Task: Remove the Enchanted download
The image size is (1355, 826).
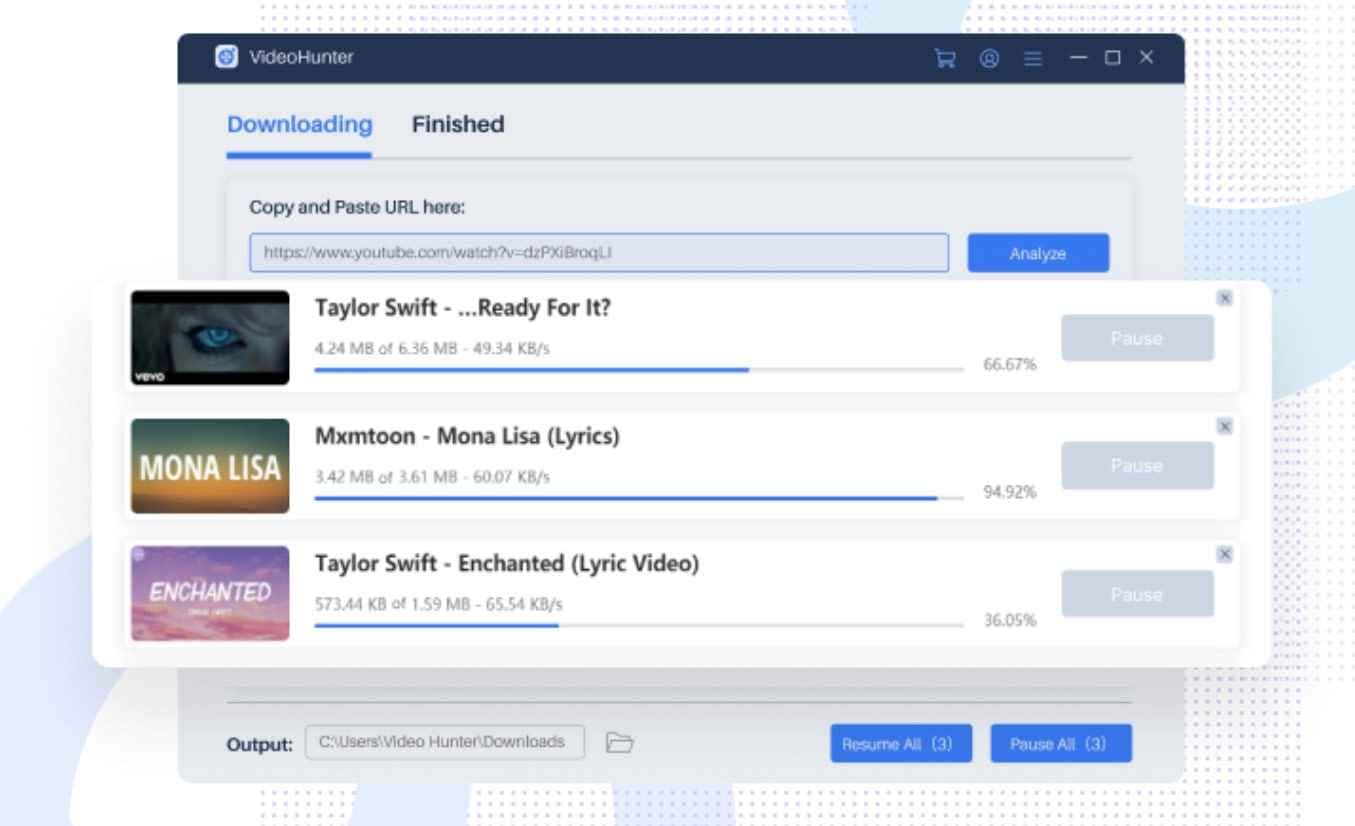Action: [1225, 554]
